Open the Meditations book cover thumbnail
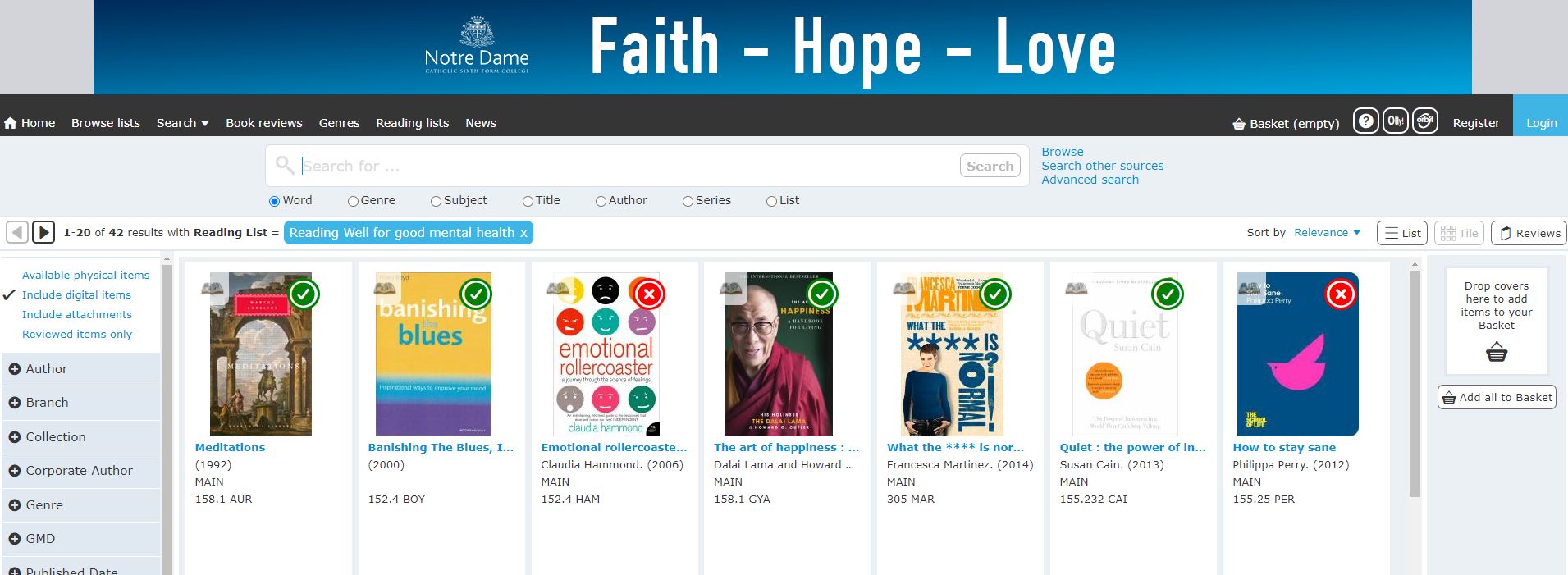The height and width of the screenshot is (575, 1568). (260, 354)
